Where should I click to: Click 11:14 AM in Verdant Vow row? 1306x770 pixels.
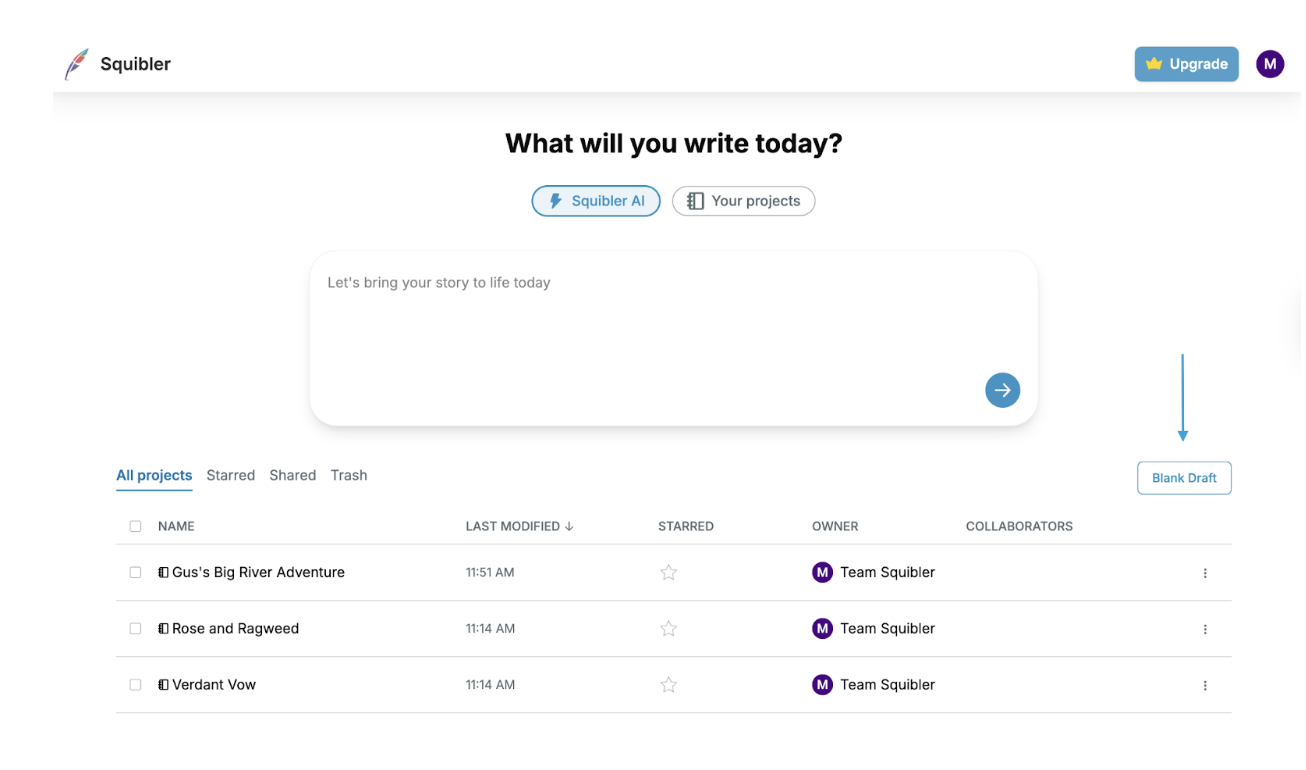[490, 684]
